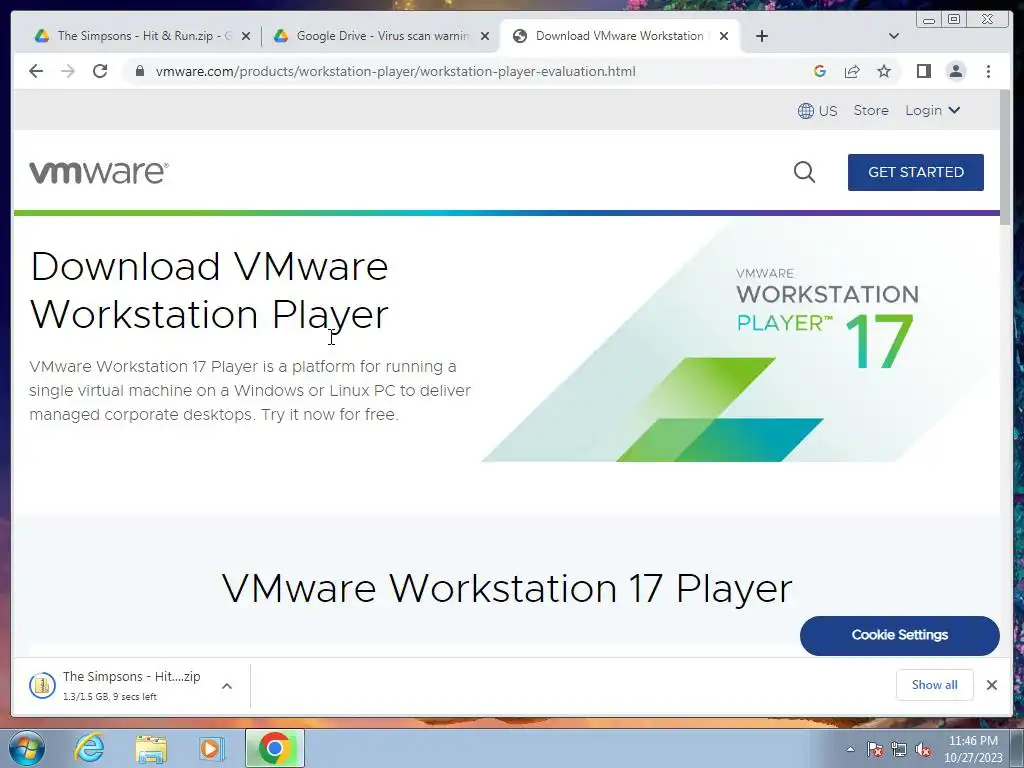The image size is (1024, 768).
Task: Click muted volume tray icon
Action: pos(923,750)
